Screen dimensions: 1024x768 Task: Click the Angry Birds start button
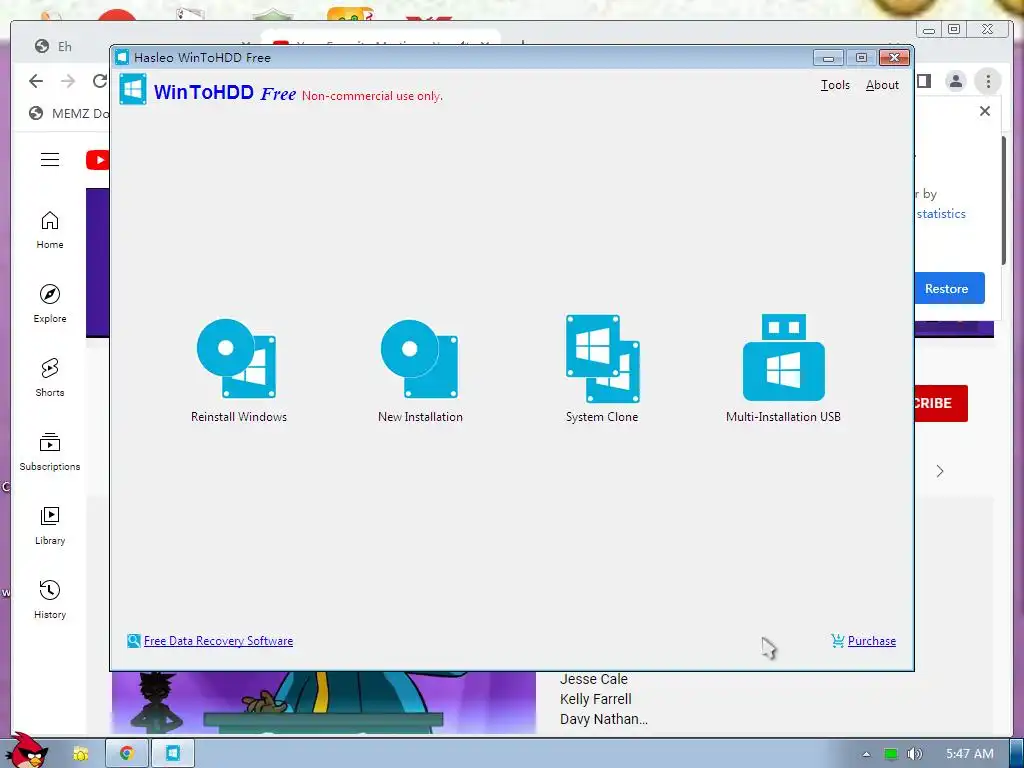(x=27, y=750)
